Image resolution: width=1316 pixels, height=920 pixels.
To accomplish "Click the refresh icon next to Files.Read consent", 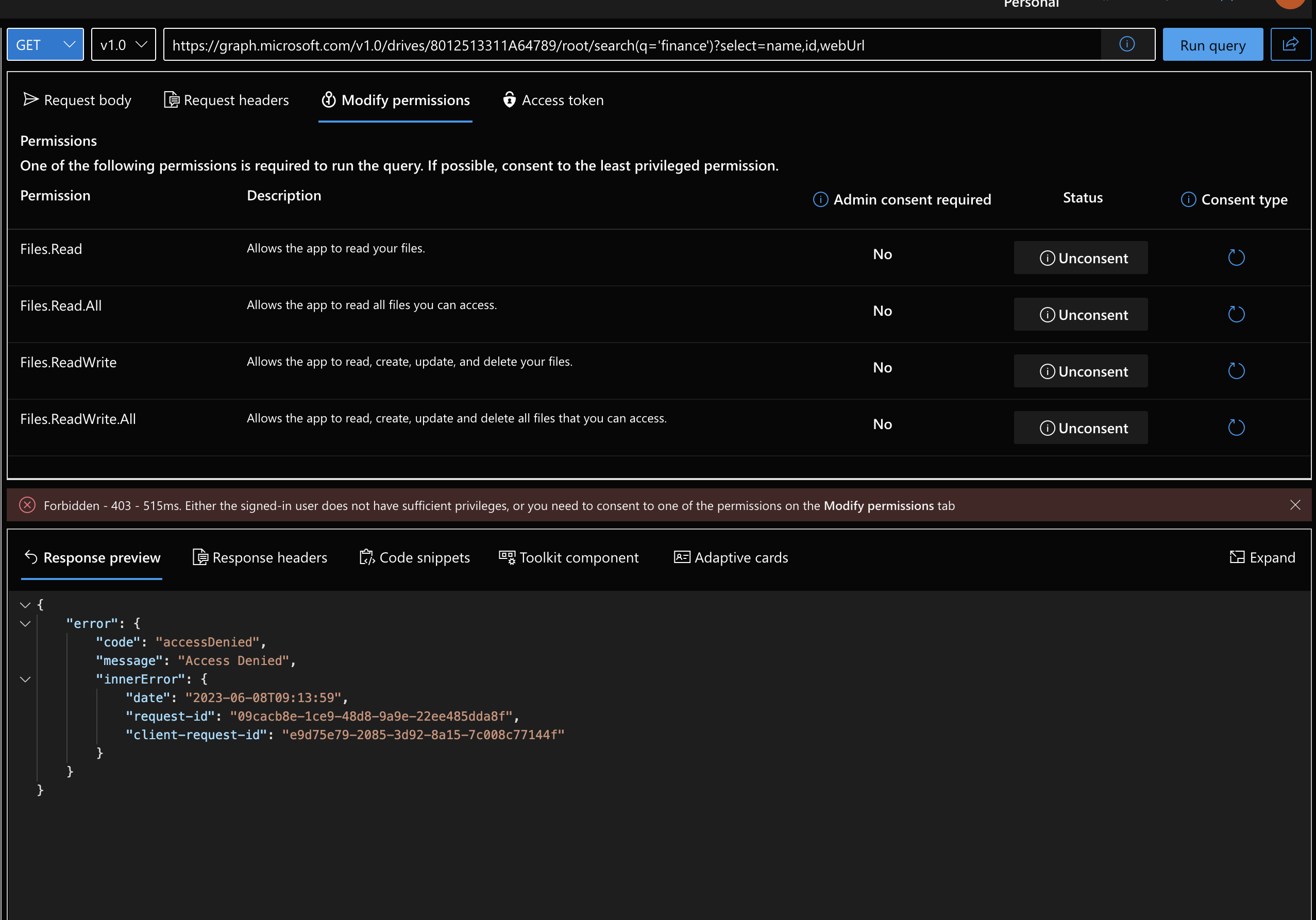I will click(x=1236, y=257).
